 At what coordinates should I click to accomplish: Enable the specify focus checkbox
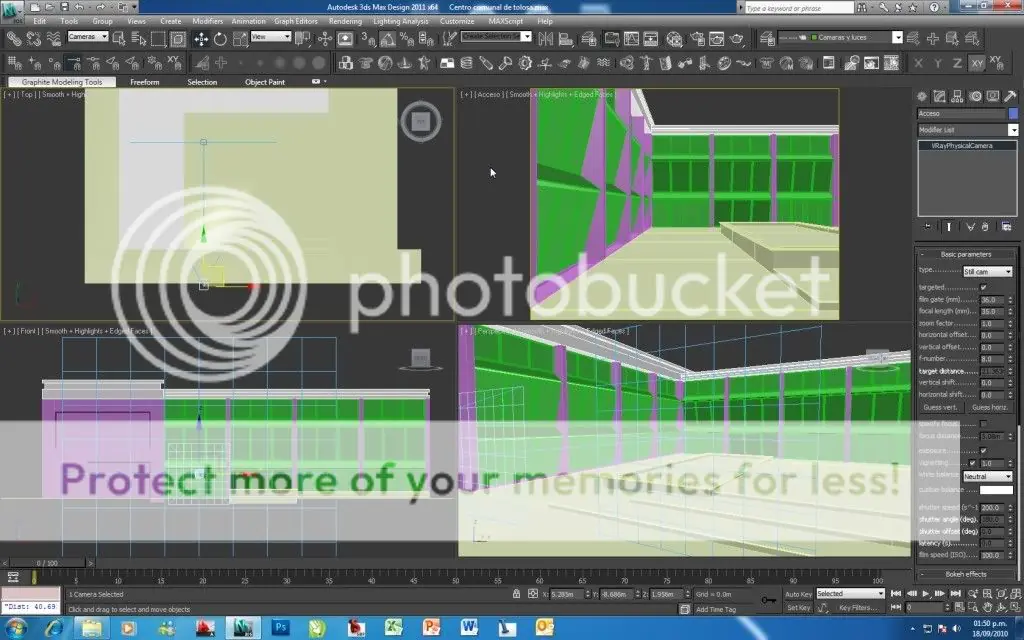[x=984, y=424]
